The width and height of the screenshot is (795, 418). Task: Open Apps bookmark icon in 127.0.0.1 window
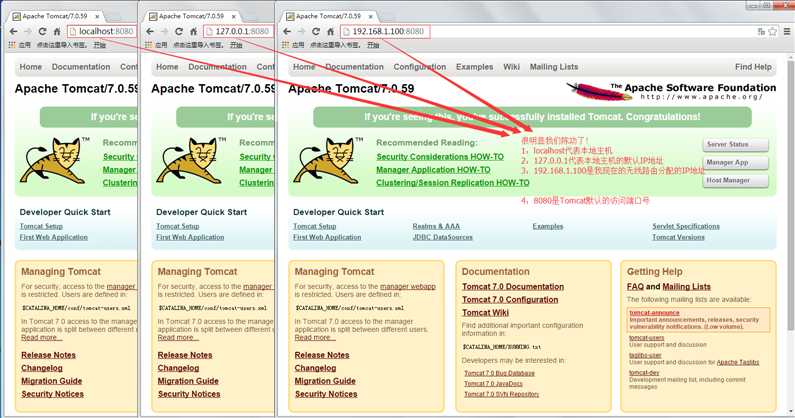(149, 45)
